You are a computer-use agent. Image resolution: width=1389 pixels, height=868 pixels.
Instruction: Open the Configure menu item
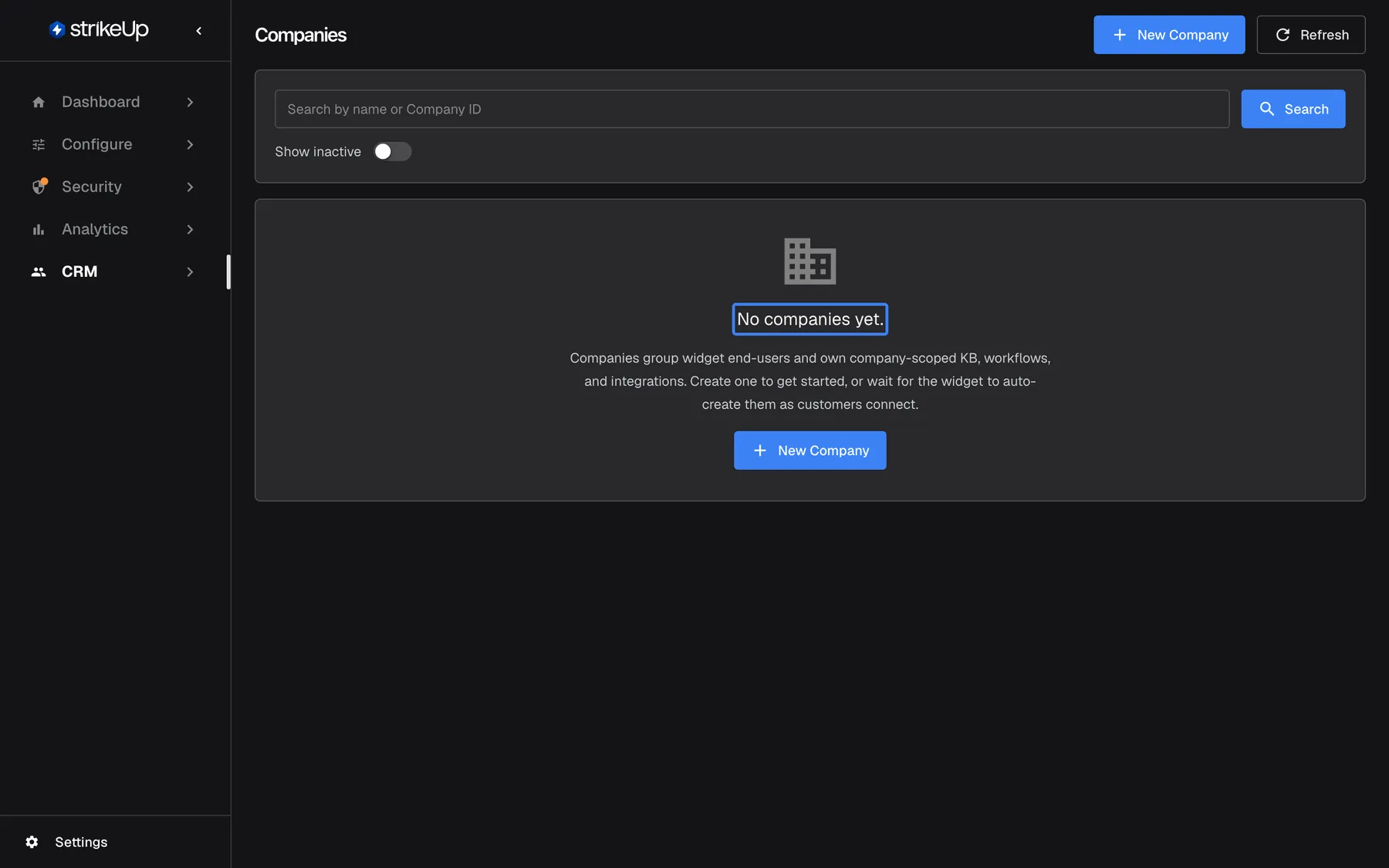pyautogui.click(x=114, y=144)
